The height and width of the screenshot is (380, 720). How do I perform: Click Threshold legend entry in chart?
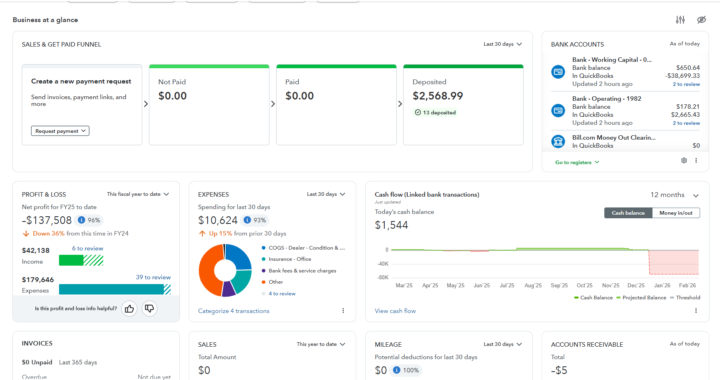pyautogui.click(x=685, y=298)
